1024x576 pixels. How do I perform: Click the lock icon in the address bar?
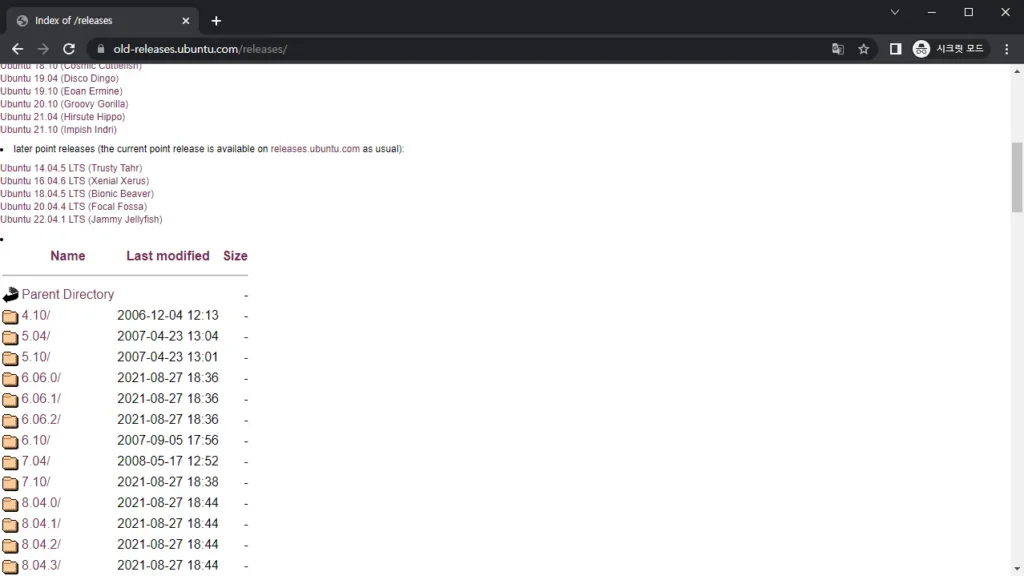101,49
